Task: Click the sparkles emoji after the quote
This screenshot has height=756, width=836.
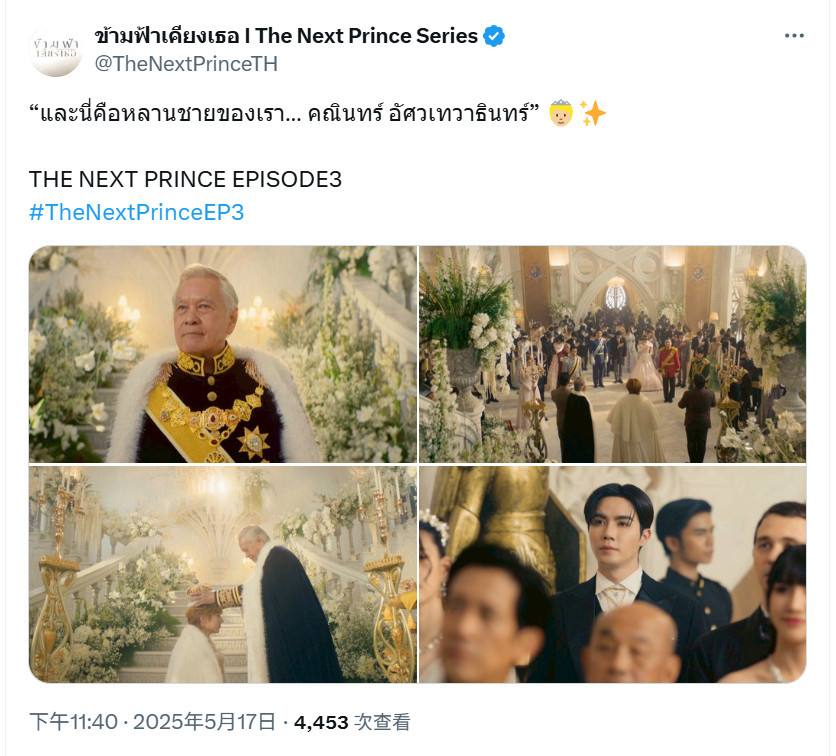Action: tap(592, 113)
